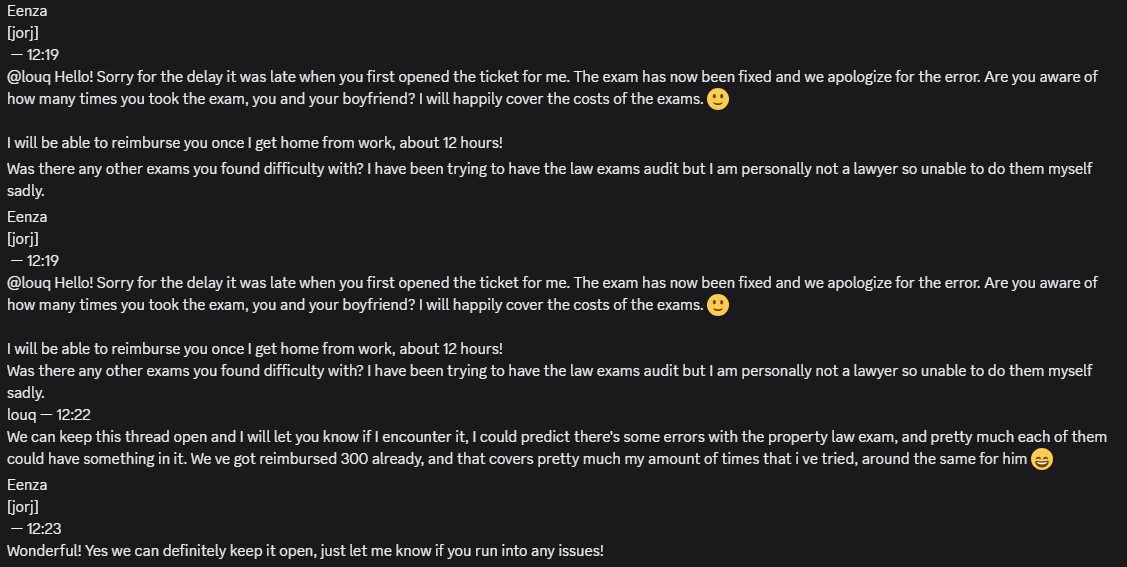Viewport: 1127px width, 567px height.
Task: Click the [jorj] tag above the 12:23 timestamp
Action: click(23, 507)
